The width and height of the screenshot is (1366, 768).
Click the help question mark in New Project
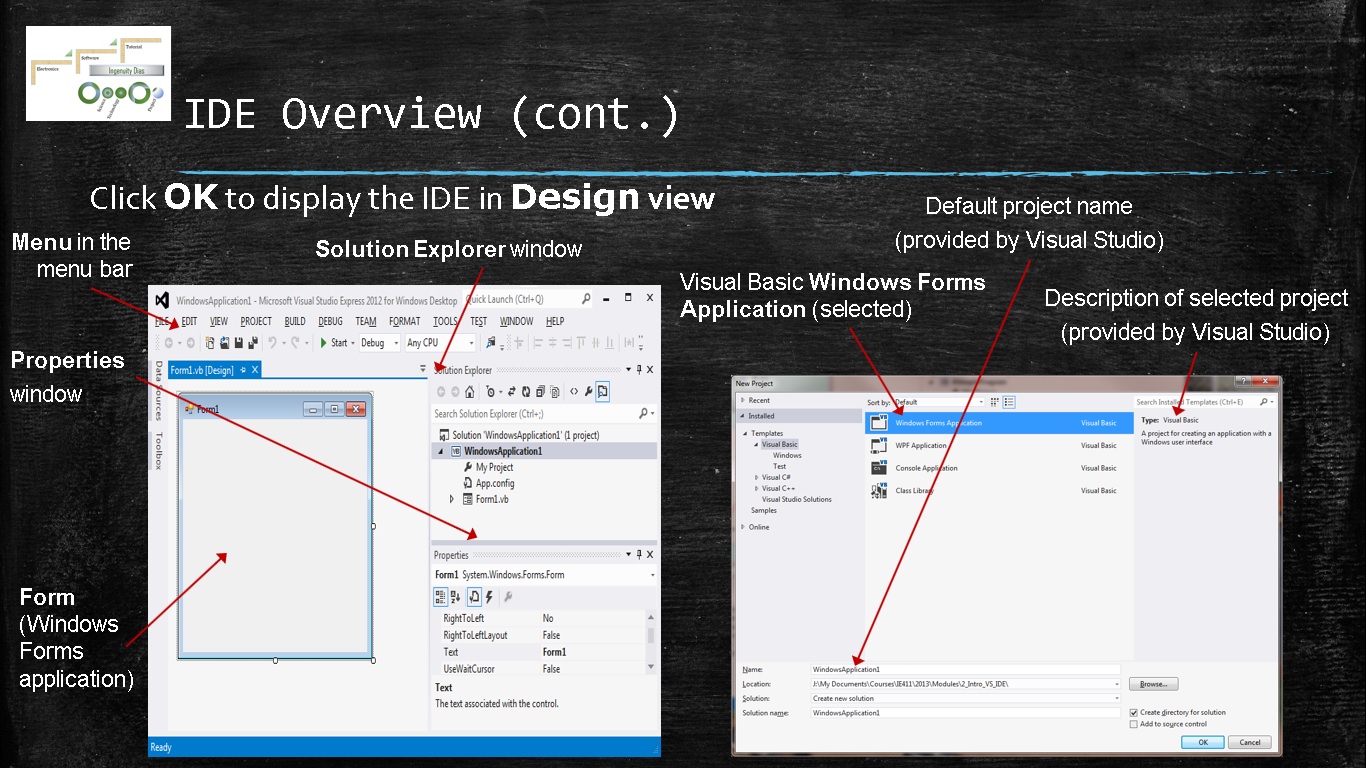coord(1243,381)
